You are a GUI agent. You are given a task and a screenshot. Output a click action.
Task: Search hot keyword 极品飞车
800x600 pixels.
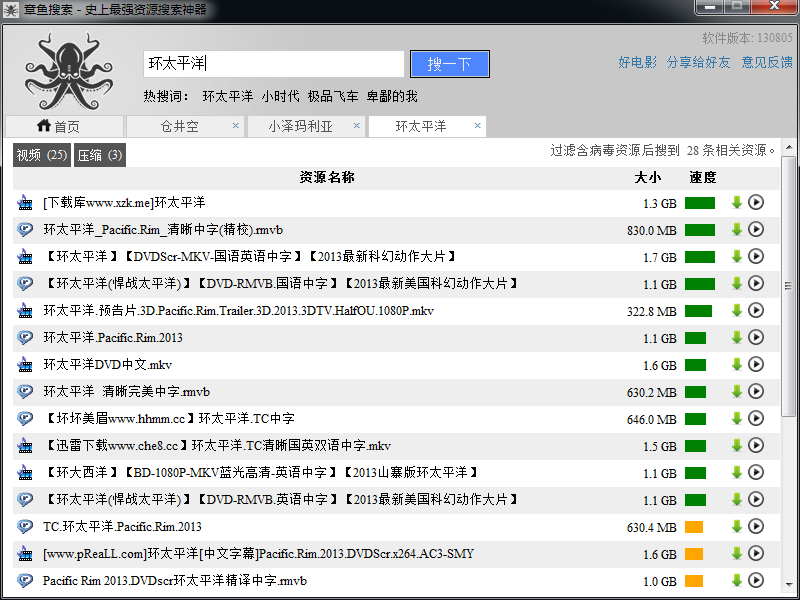pos(333,96)
